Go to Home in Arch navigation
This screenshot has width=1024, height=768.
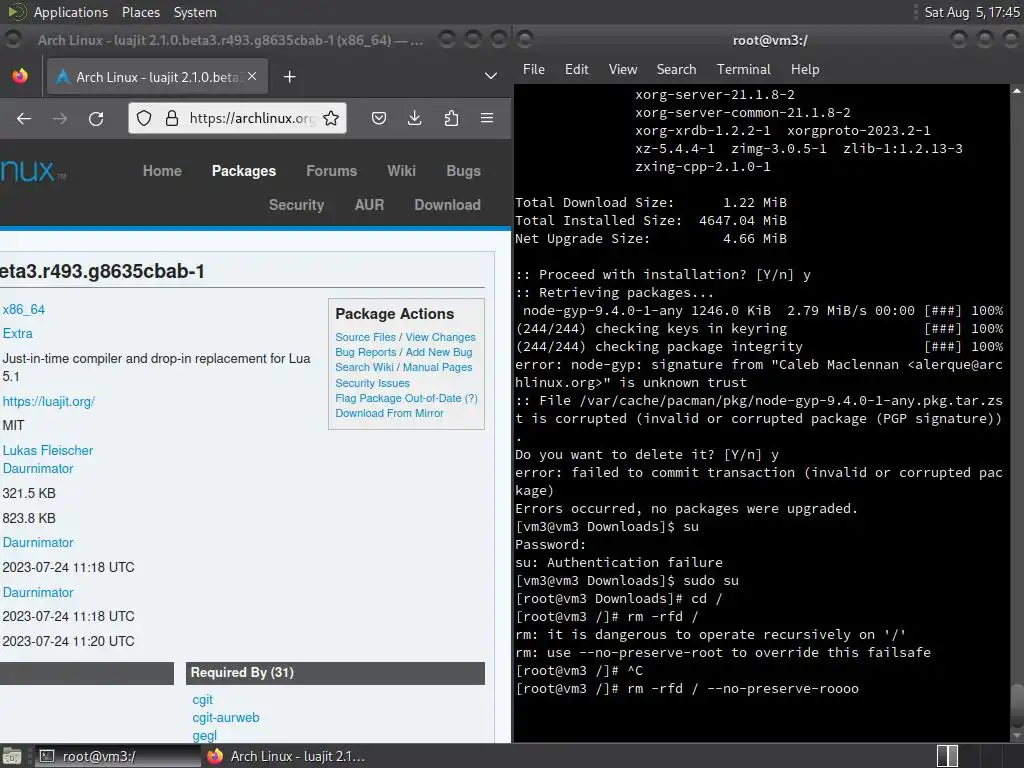[162, 171]
